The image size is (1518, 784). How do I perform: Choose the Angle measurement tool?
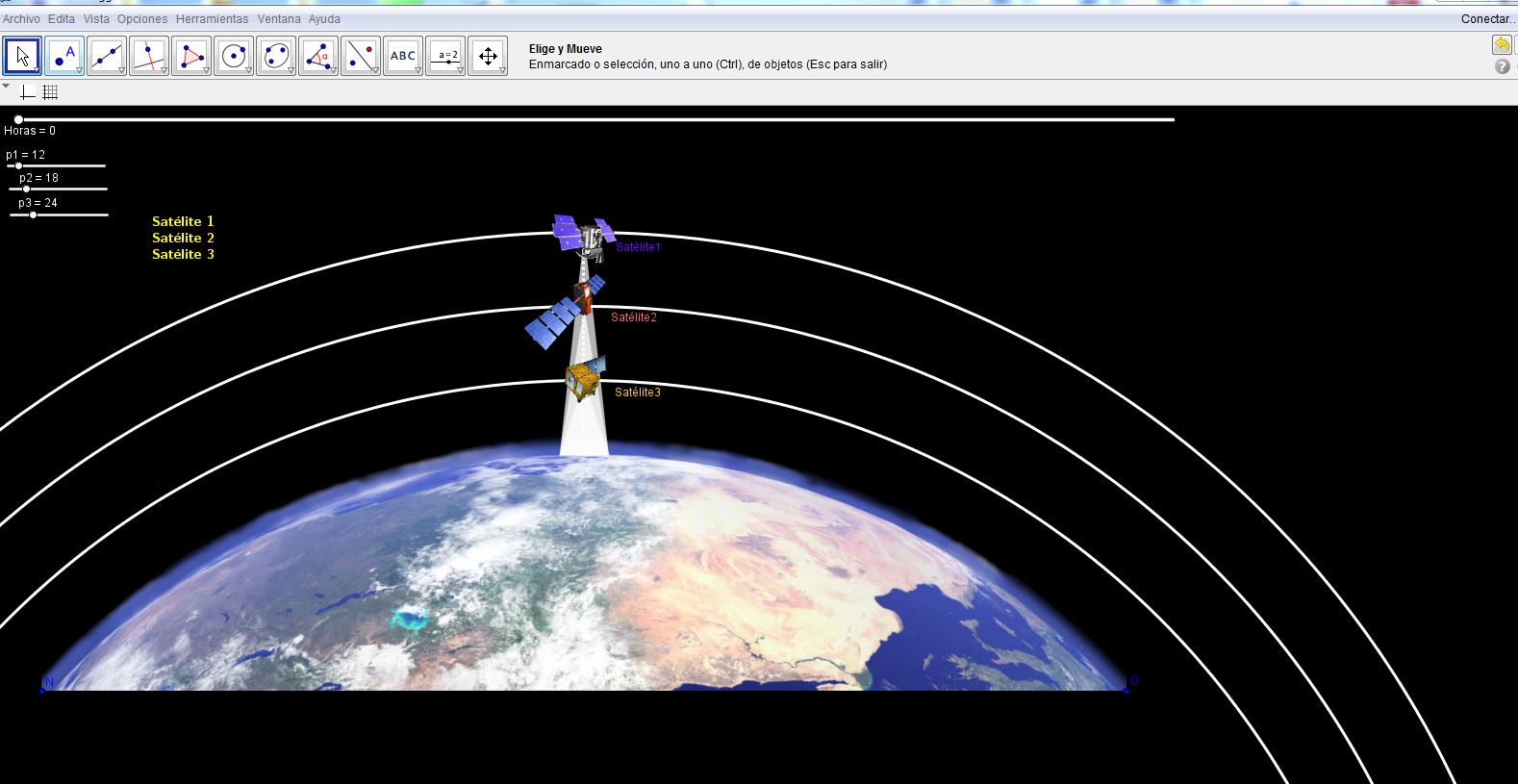[x=318, y=56]
